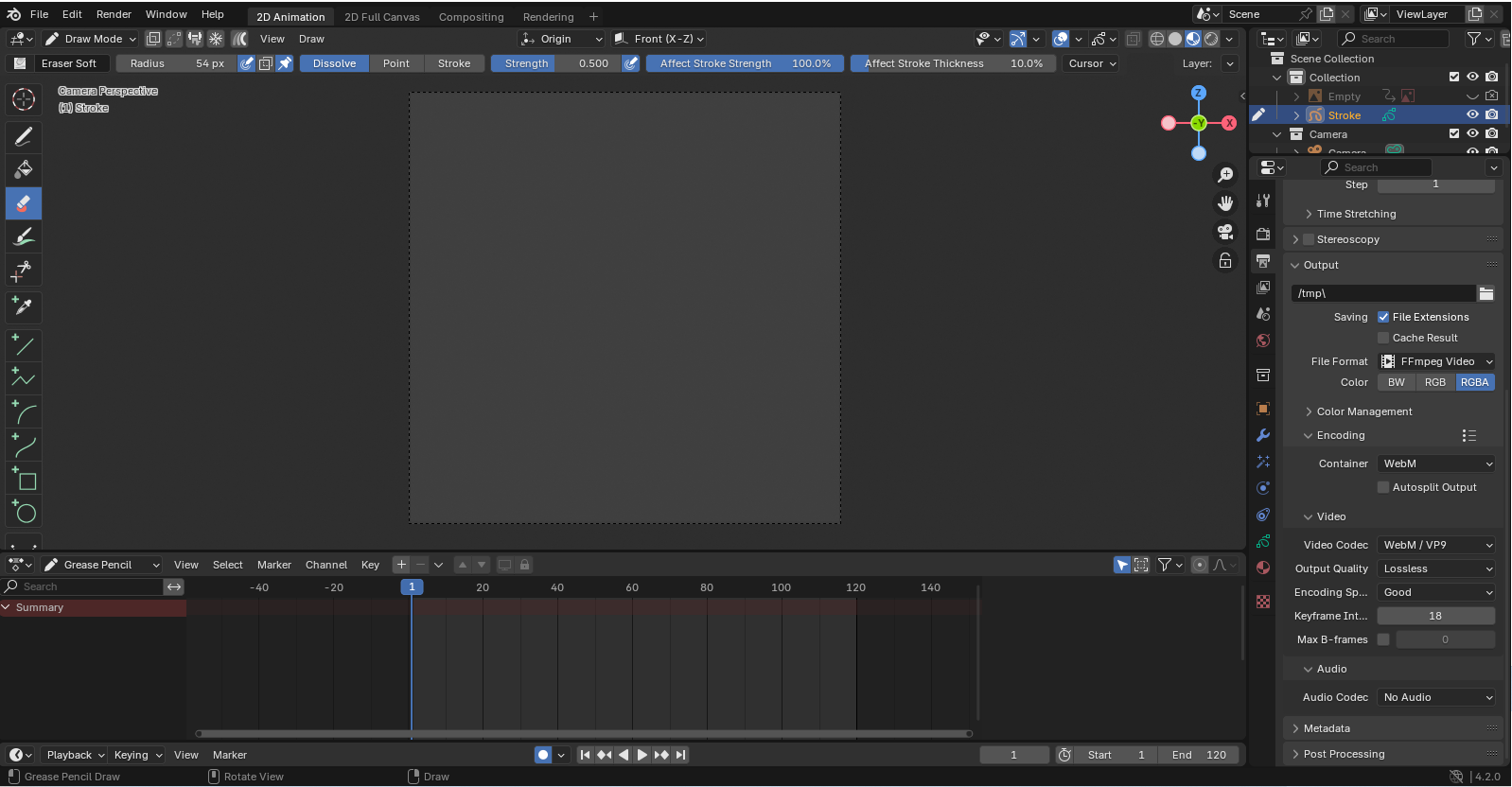Select the Circle shape tool
1512x787 pixels.
(24, 514)
